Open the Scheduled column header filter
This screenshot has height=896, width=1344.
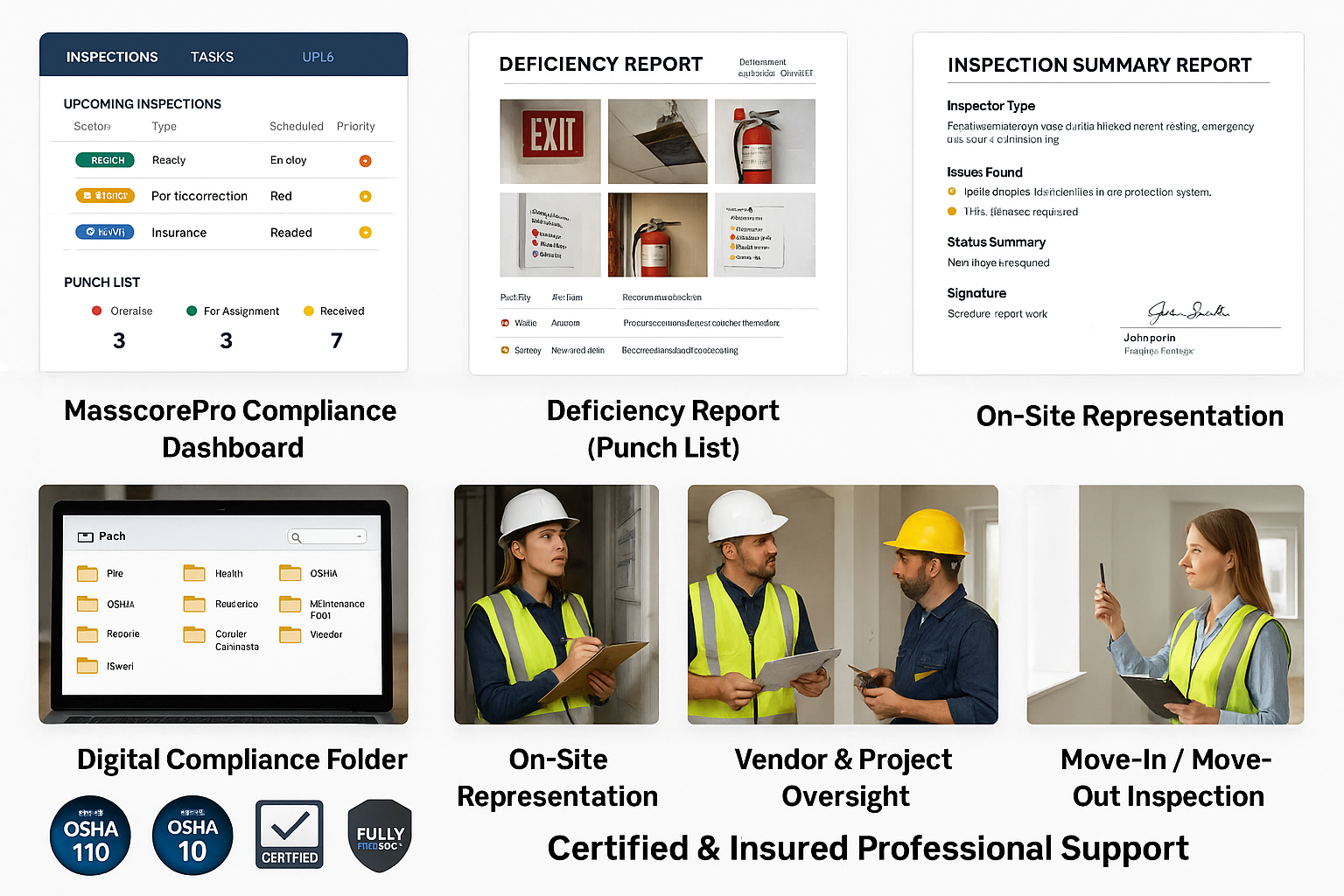coord(296,126)
